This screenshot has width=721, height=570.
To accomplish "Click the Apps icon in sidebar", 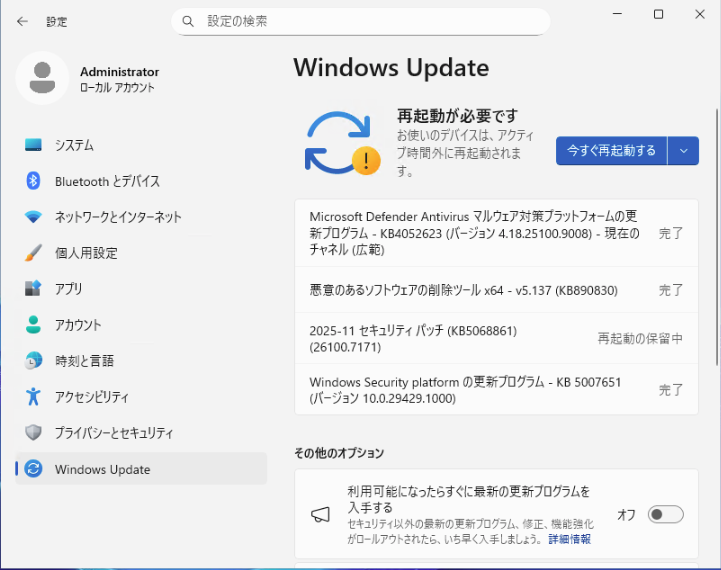I will [x=34, y=289].
